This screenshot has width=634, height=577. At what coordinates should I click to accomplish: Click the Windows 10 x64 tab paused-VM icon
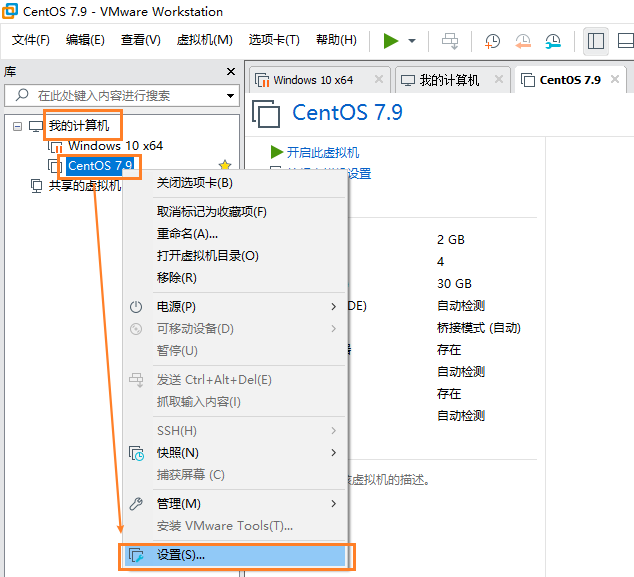tap(262, 80)
